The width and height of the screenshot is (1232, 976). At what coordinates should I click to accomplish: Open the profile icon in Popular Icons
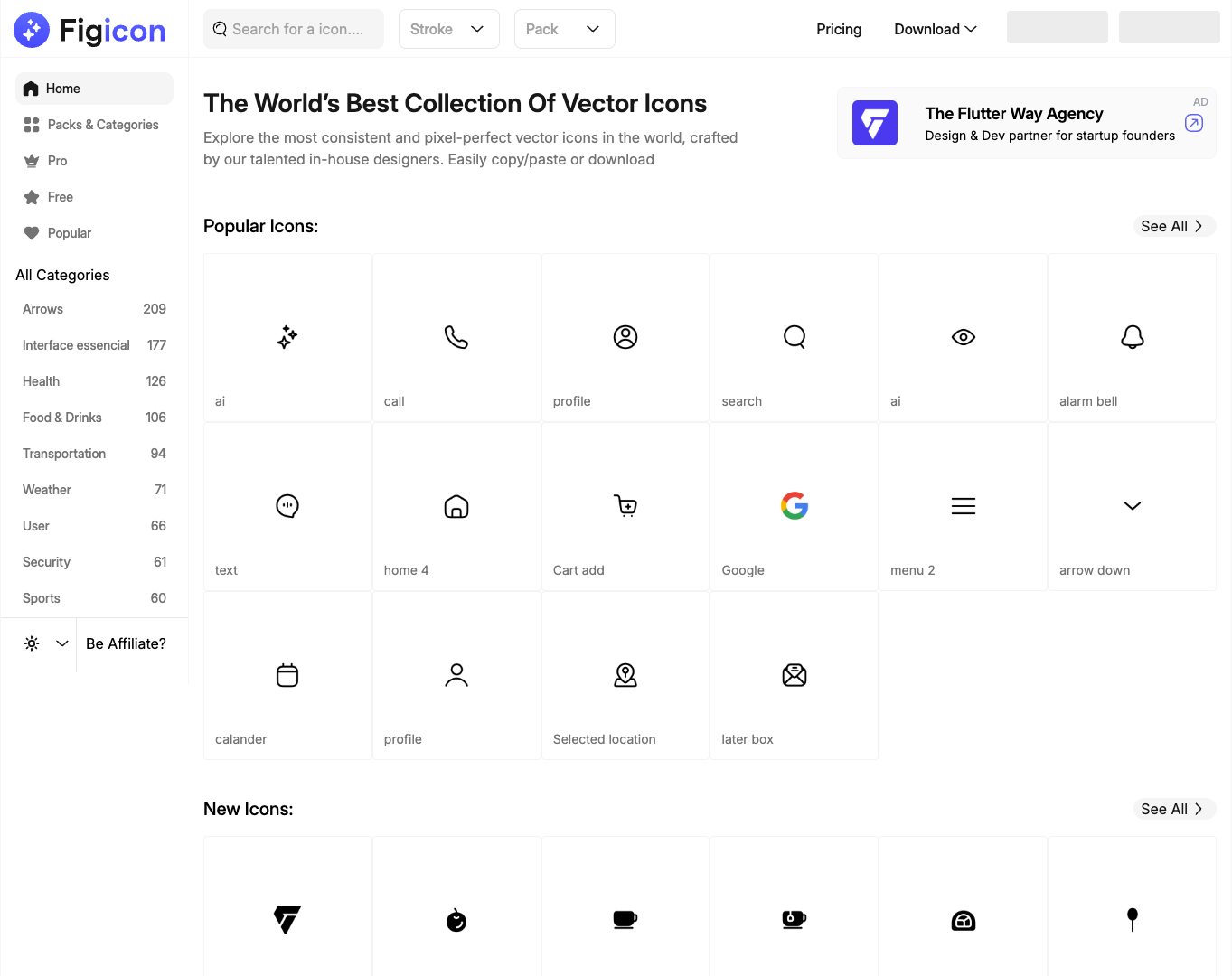(625, 337)
